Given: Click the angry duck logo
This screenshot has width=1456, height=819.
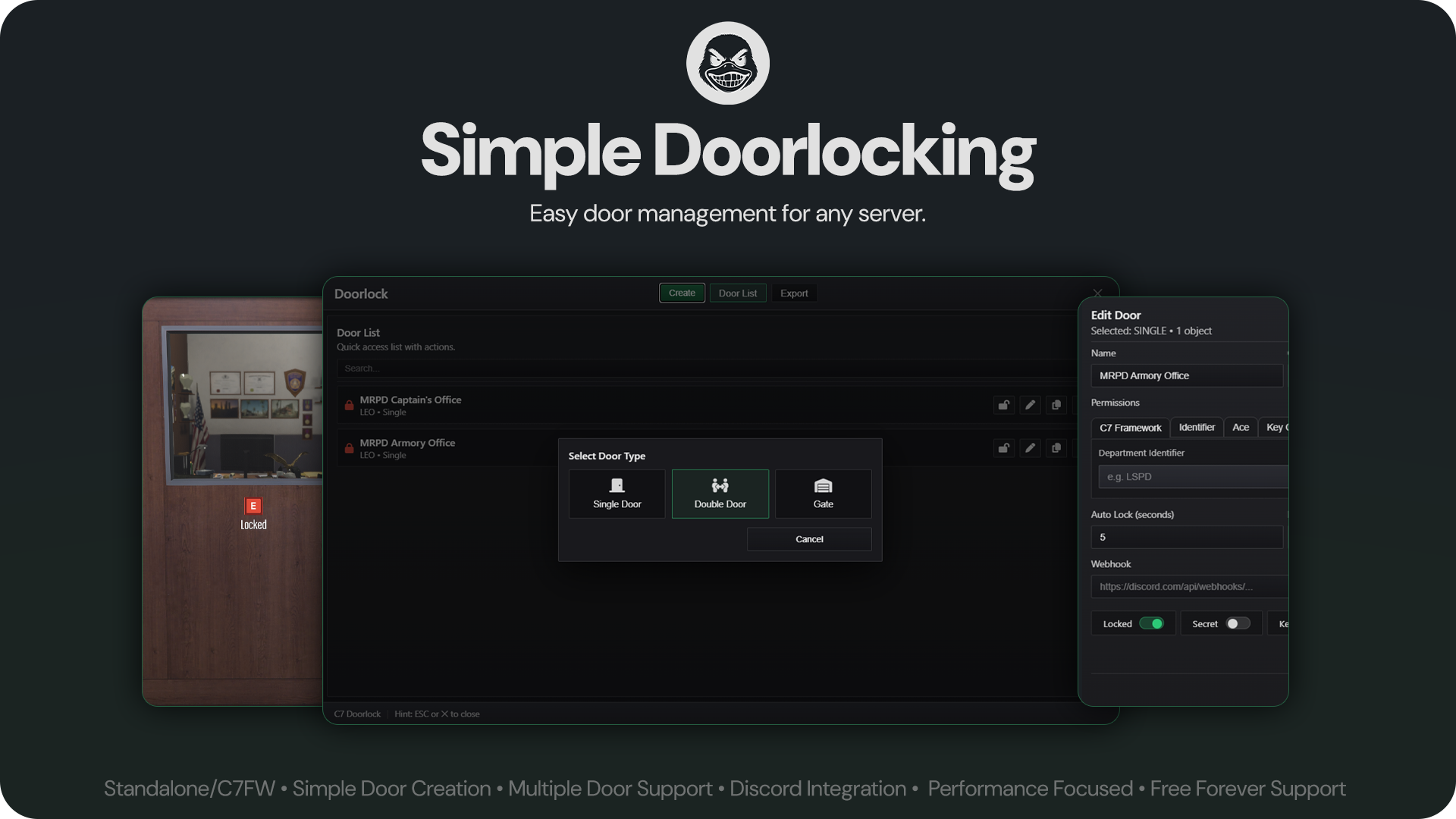Looking at the screenshot, I should (728, 63).
